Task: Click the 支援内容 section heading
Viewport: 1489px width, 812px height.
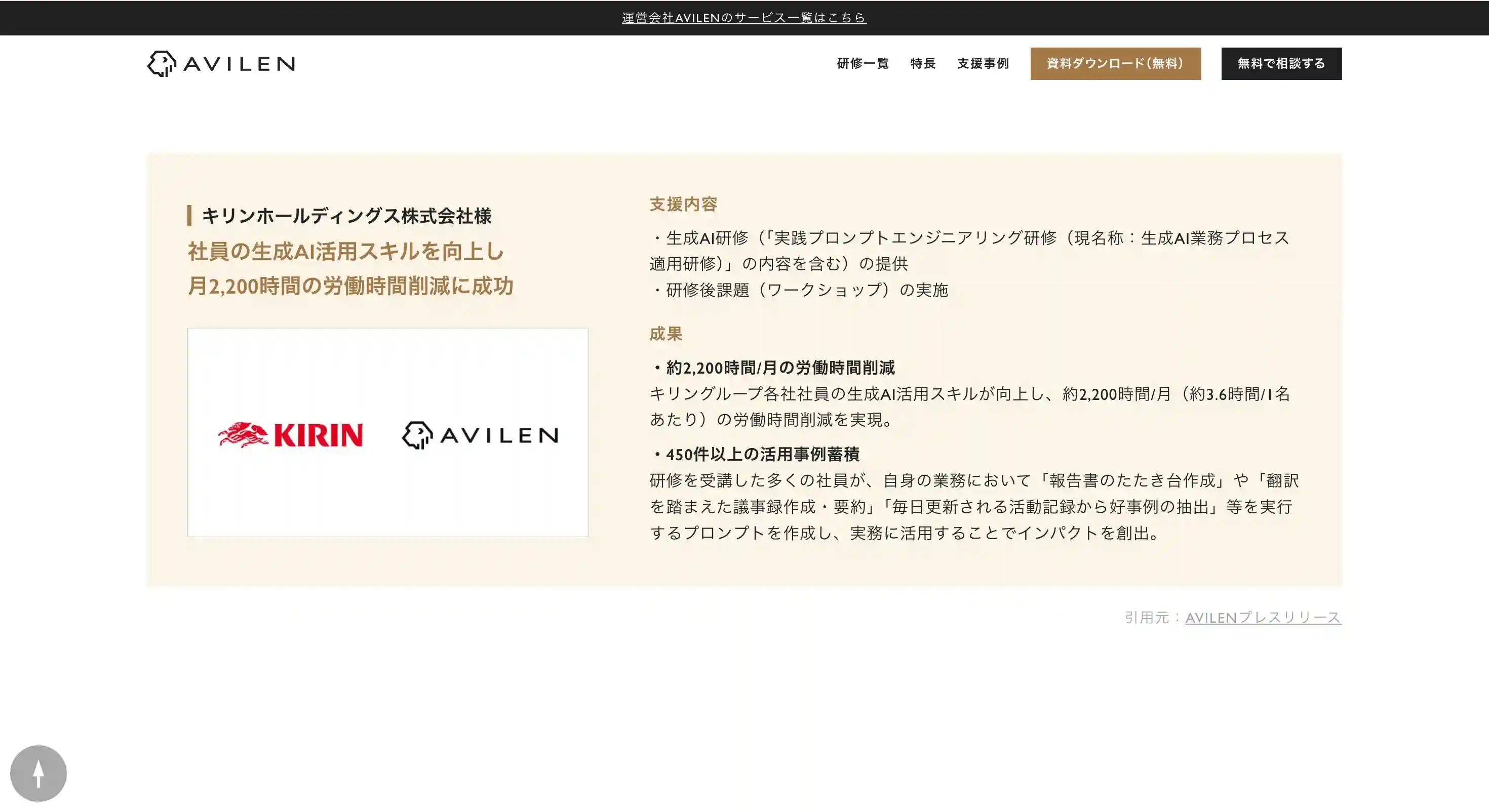Action: point(683,204)
